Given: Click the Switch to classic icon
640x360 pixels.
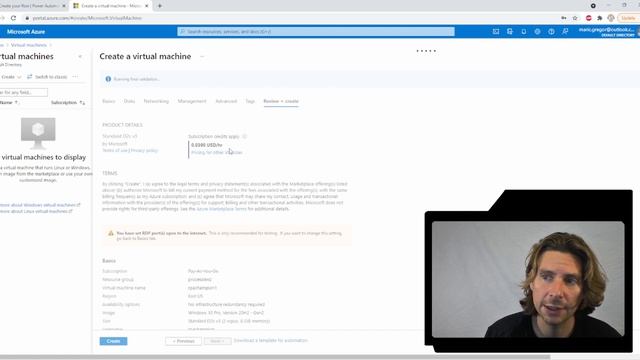Looking at the screenshot, I should point(29,77).
